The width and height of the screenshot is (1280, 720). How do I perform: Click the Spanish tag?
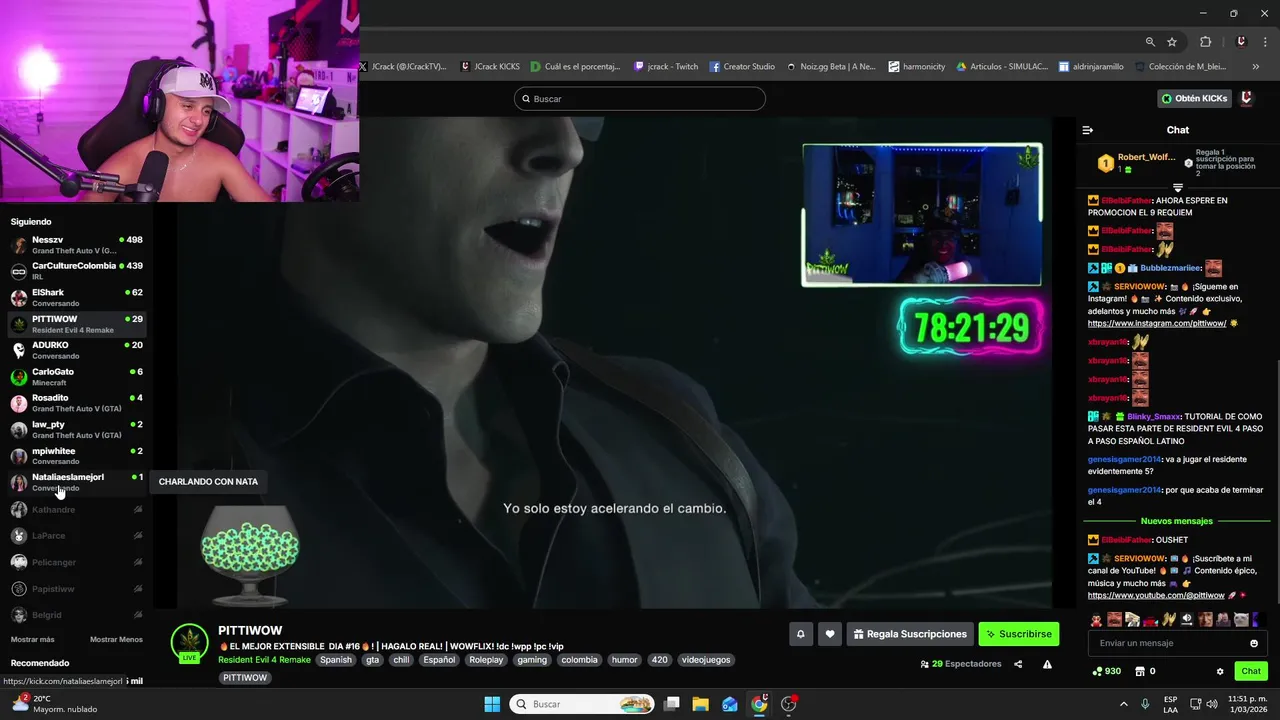click(336, 660)
